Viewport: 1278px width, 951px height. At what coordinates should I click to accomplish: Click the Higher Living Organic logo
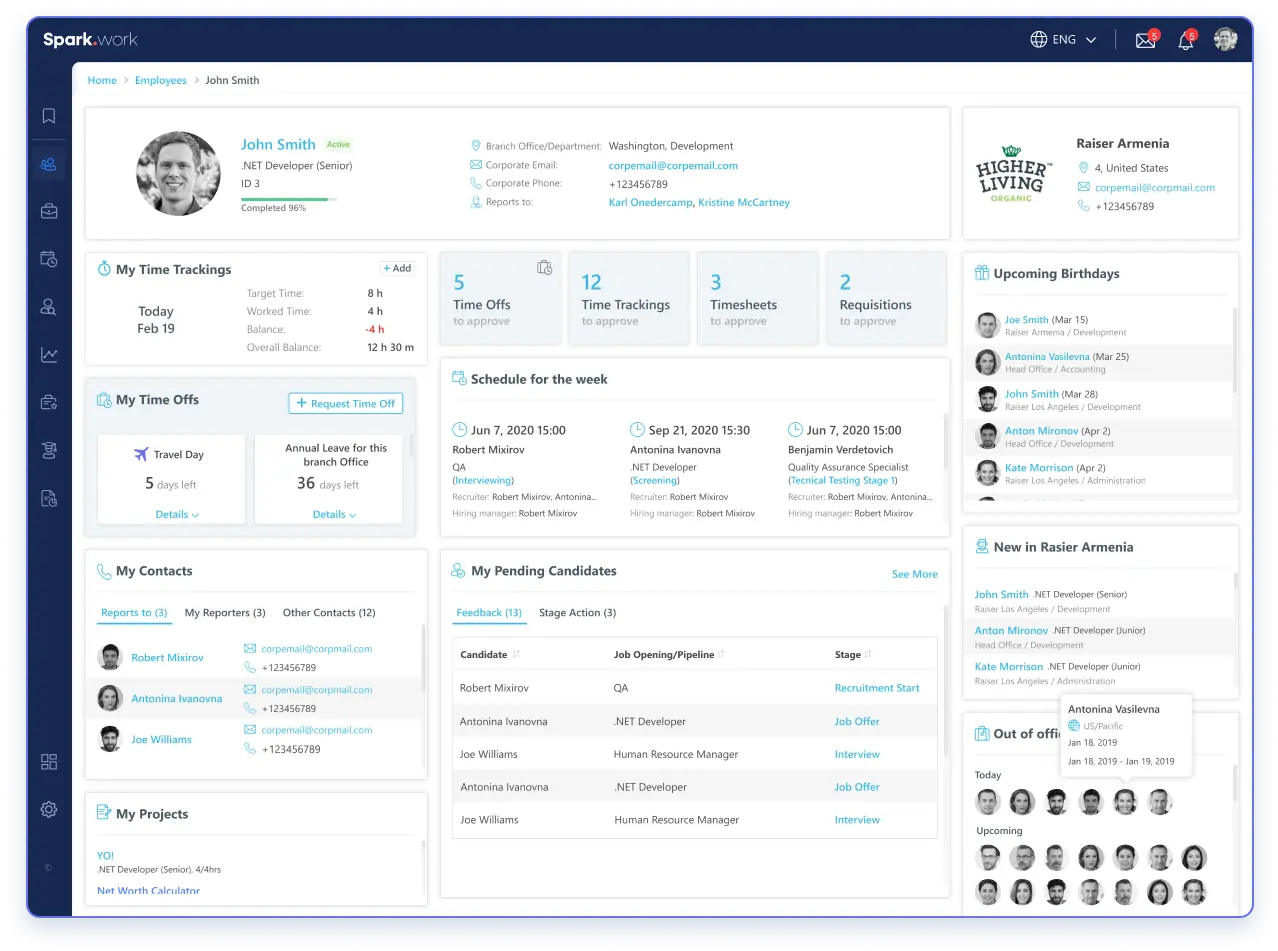[x=1013, y=176]
